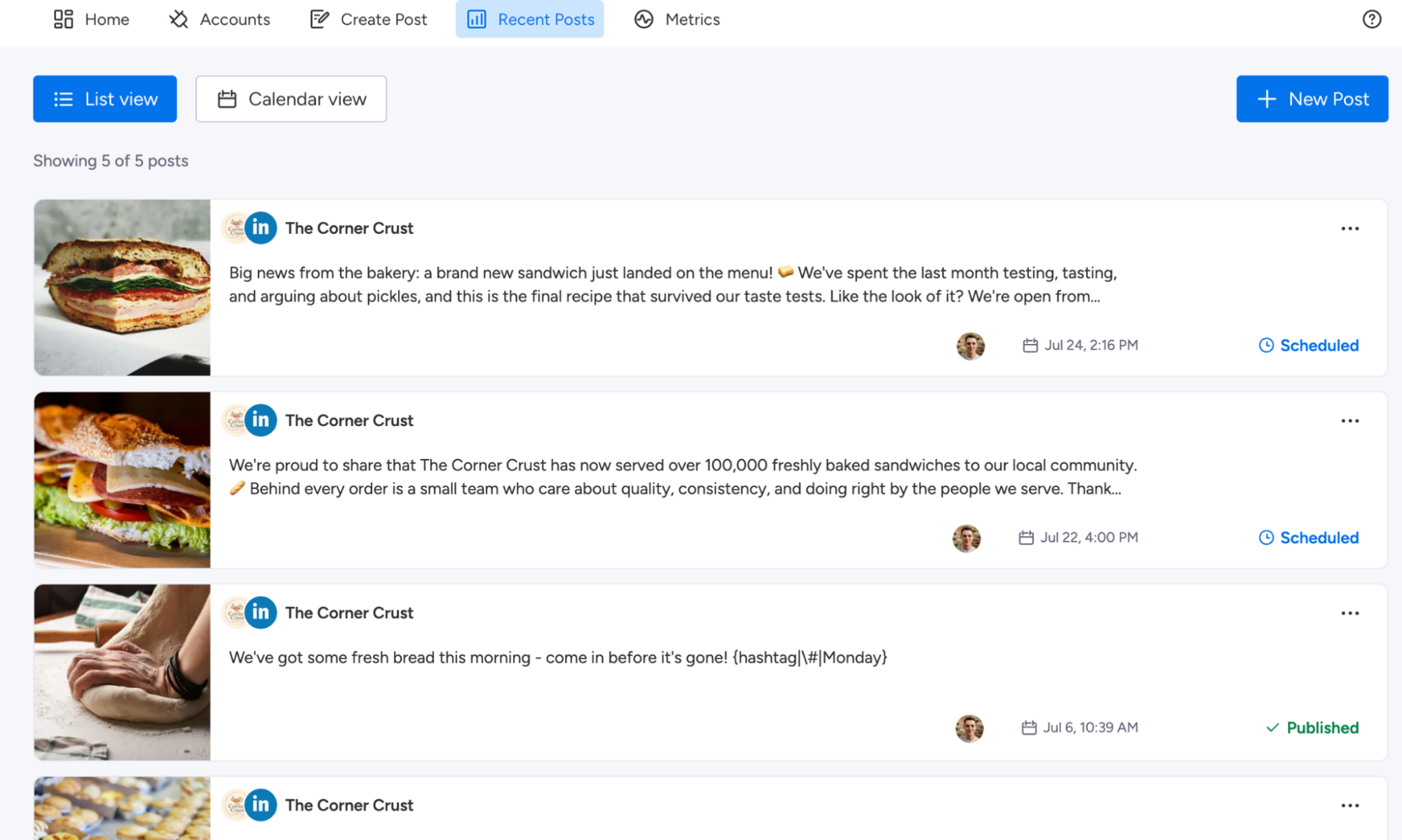Click the New Post button
Screen dimensions: 1402x840
click(x=1312, y=99)
